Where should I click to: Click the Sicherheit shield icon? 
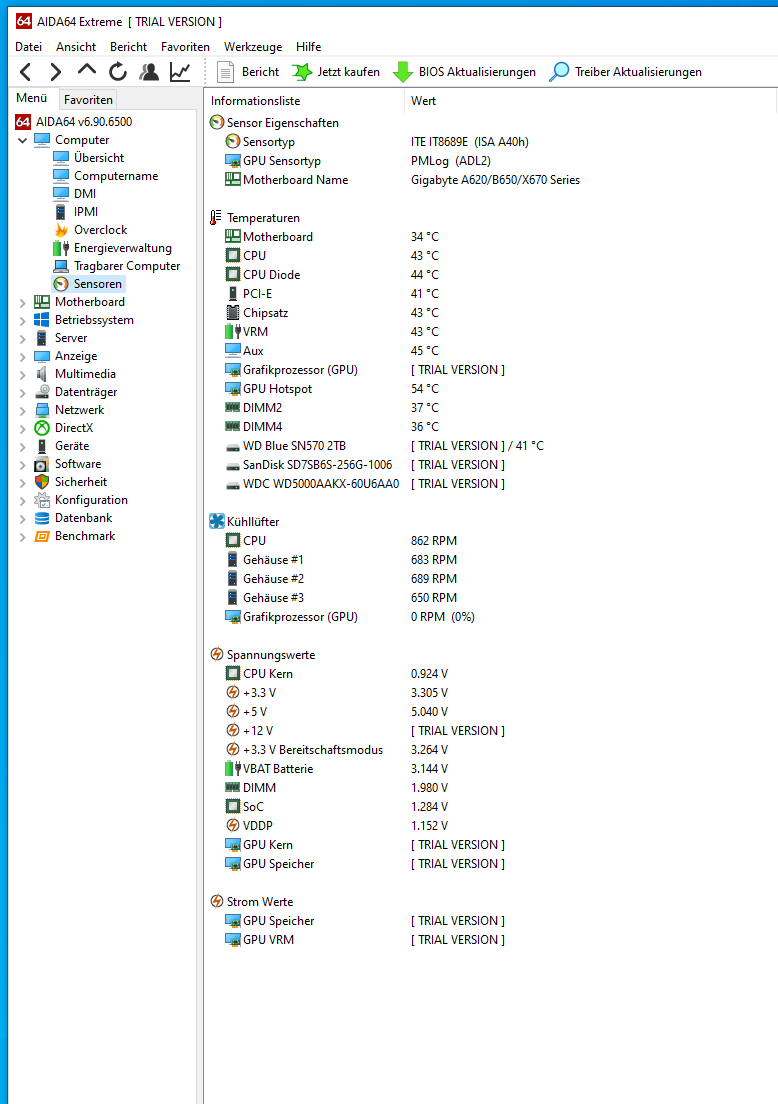point(42,482)
